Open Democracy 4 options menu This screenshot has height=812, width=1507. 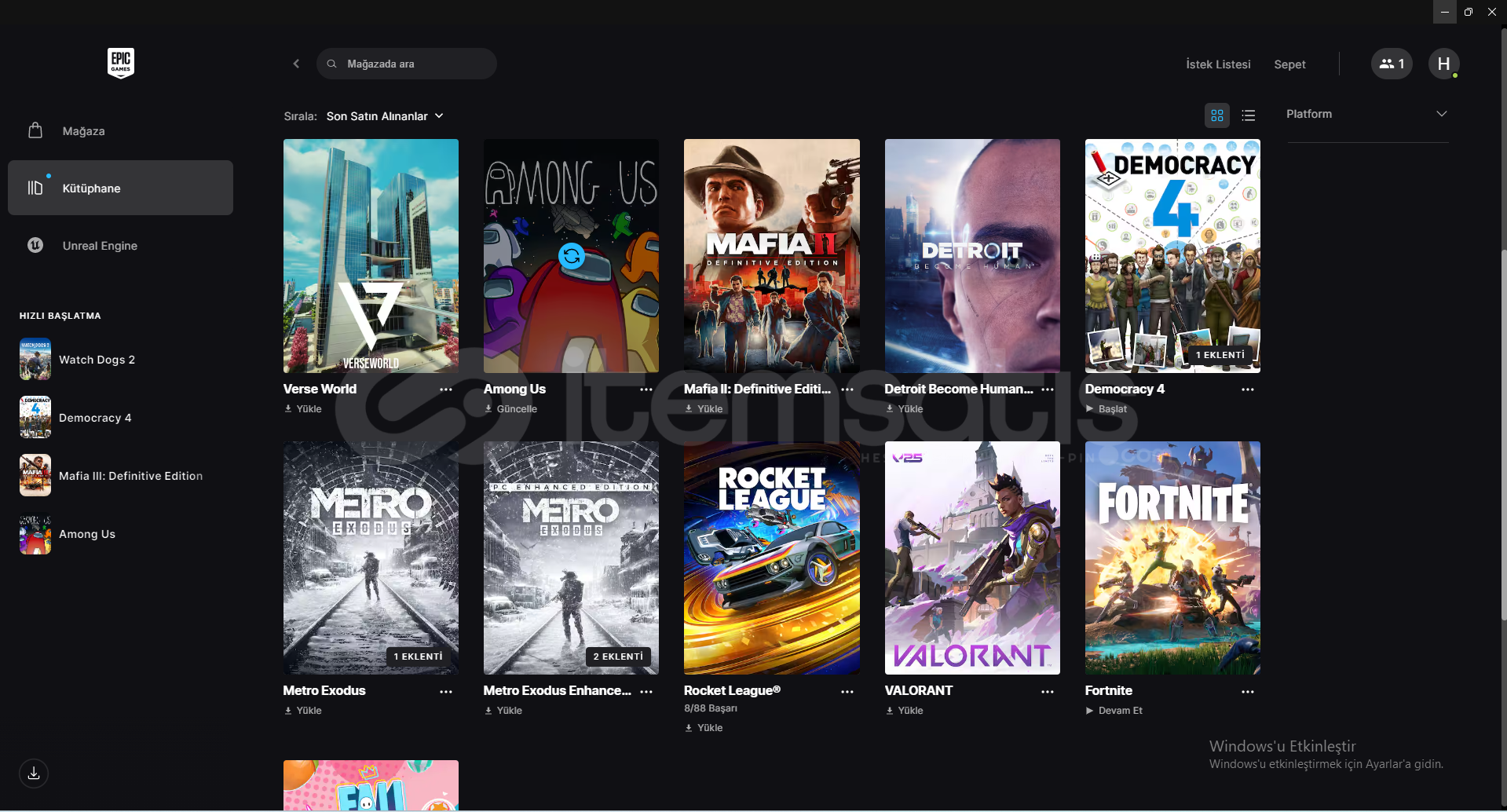(1248, 390)
